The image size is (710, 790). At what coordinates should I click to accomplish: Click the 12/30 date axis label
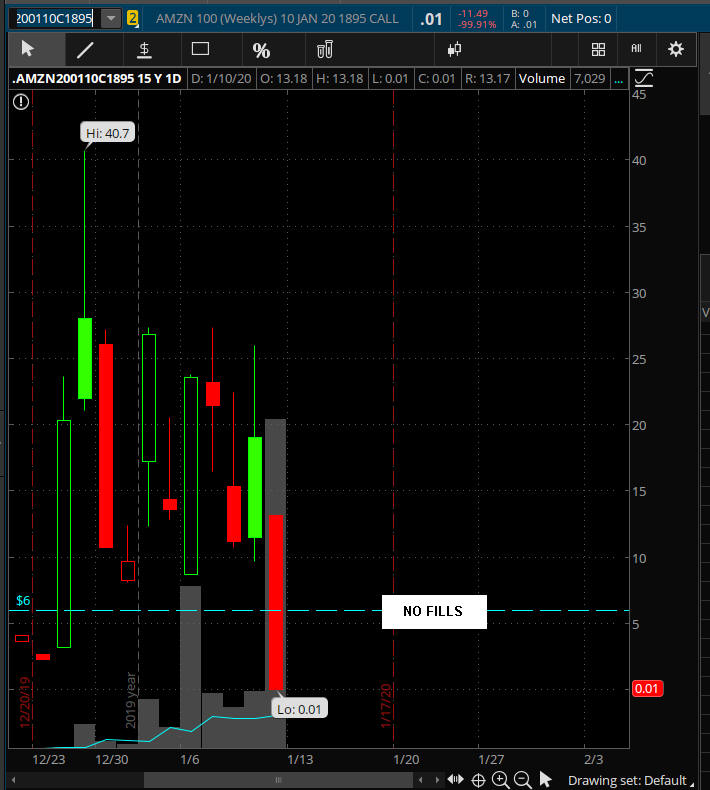(112, 759)
